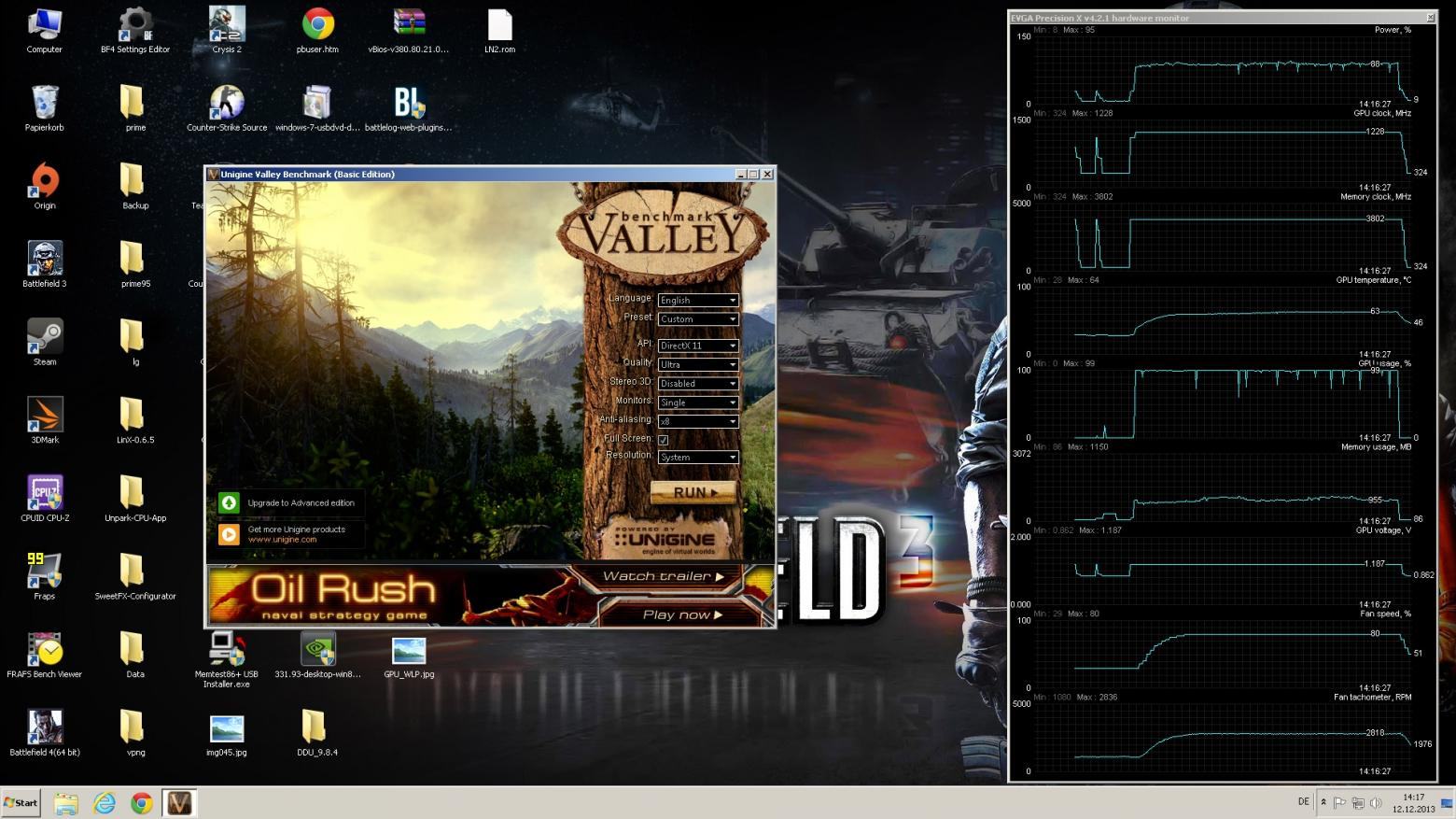1456x819 pixels.
Task: Open Google Chrome from the taskbar
Action: tap(141, 802)
